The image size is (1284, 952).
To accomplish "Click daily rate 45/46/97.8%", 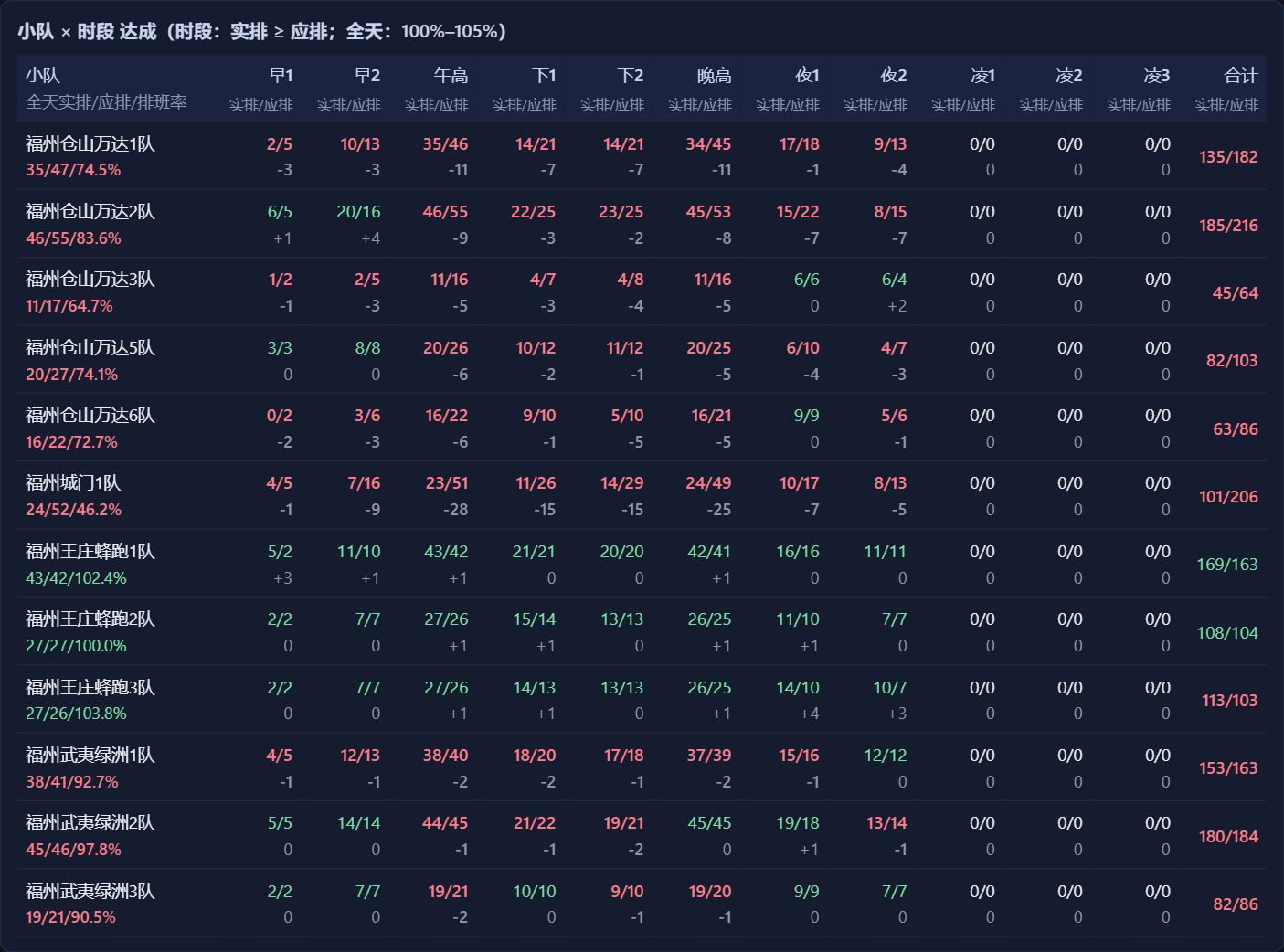I will [73, 850].
